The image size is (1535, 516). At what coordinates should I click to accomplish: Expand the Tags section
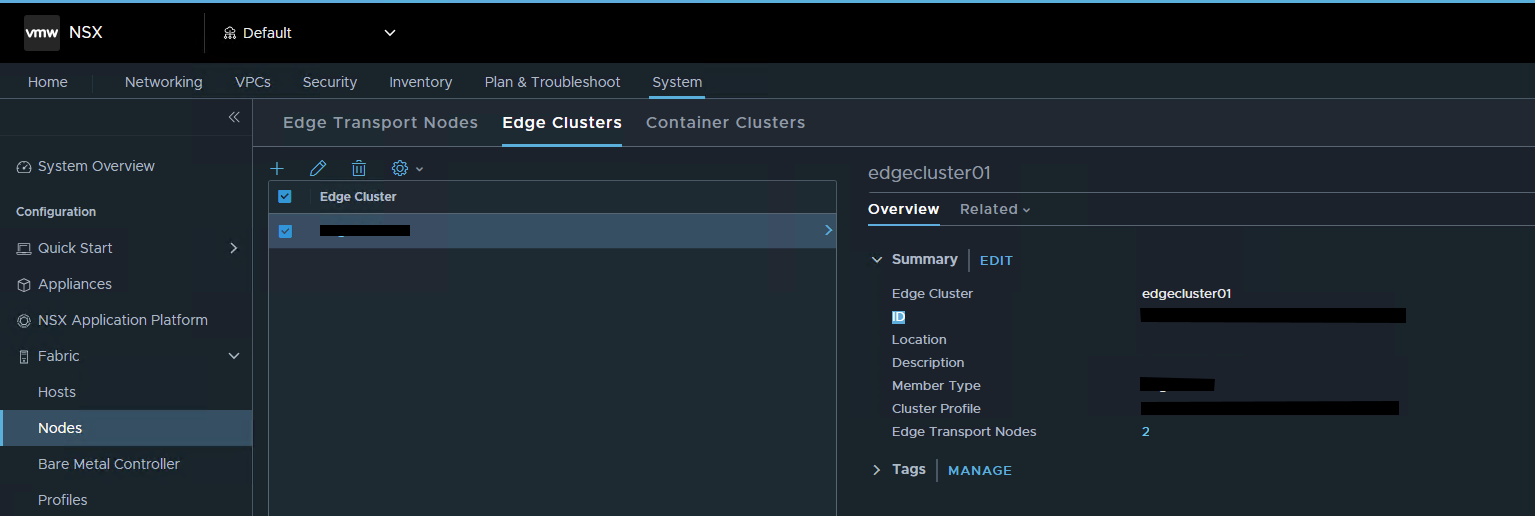click(x=877, y=470)
